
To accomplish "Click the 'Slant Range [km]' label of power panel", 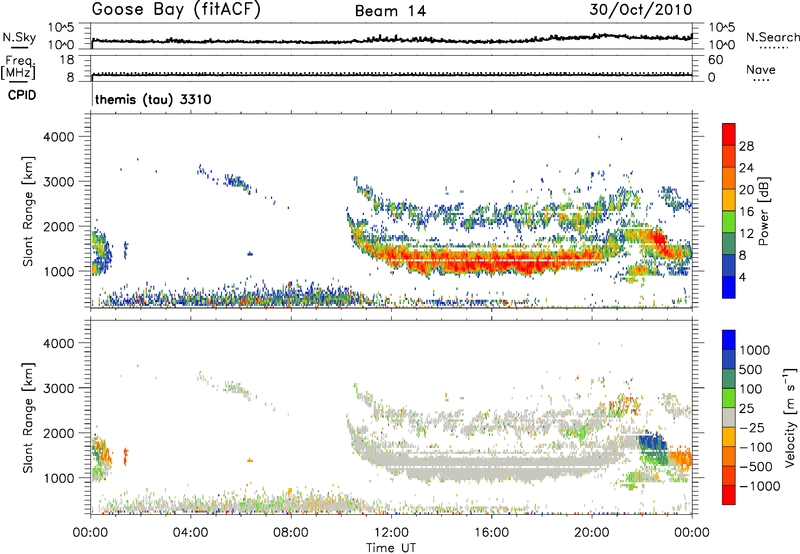I will [x=28, y=211].
